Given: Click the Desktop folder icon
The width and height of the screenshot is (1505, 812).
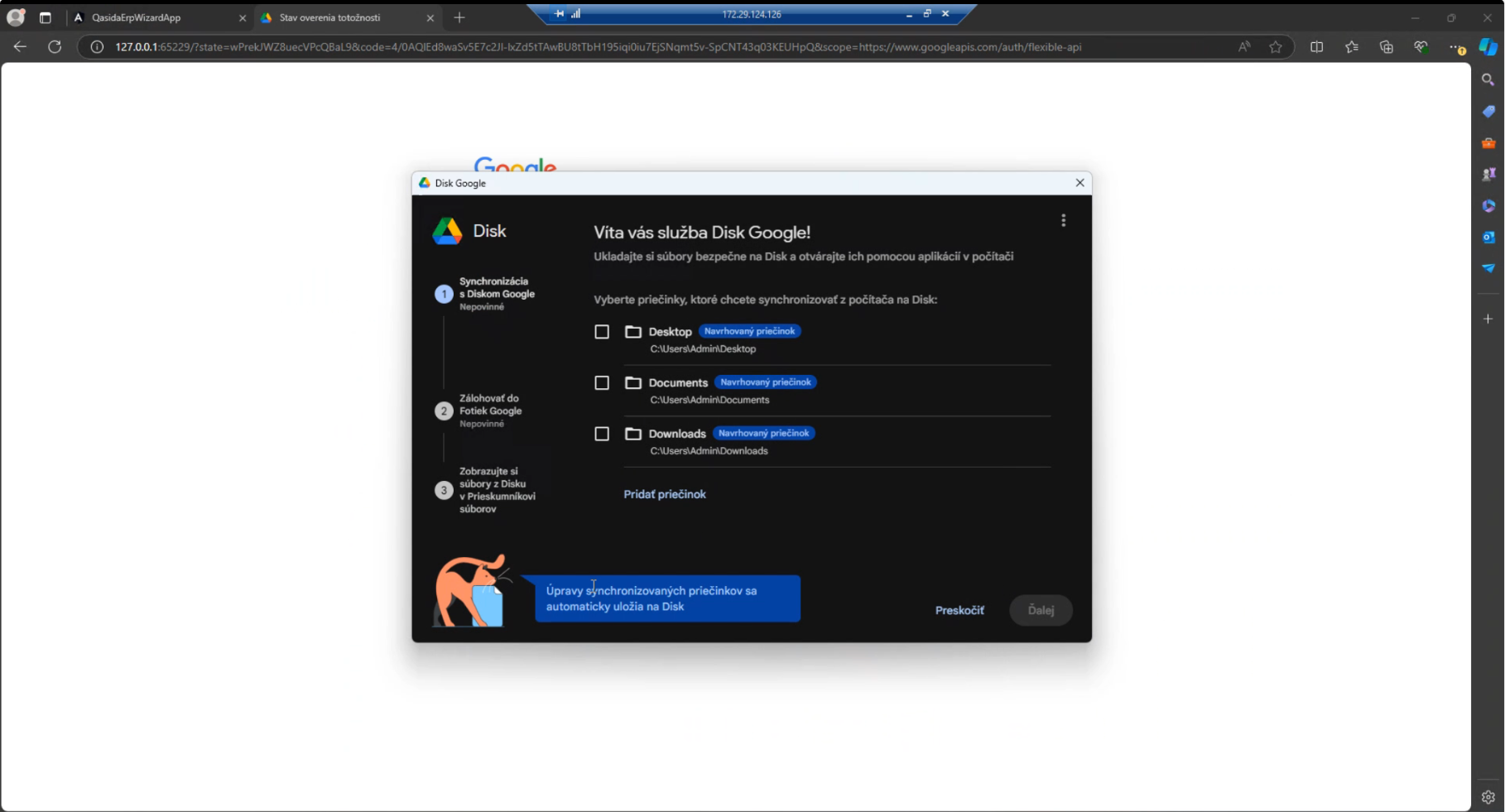Looking at the screenshot, I should point(633,332).
